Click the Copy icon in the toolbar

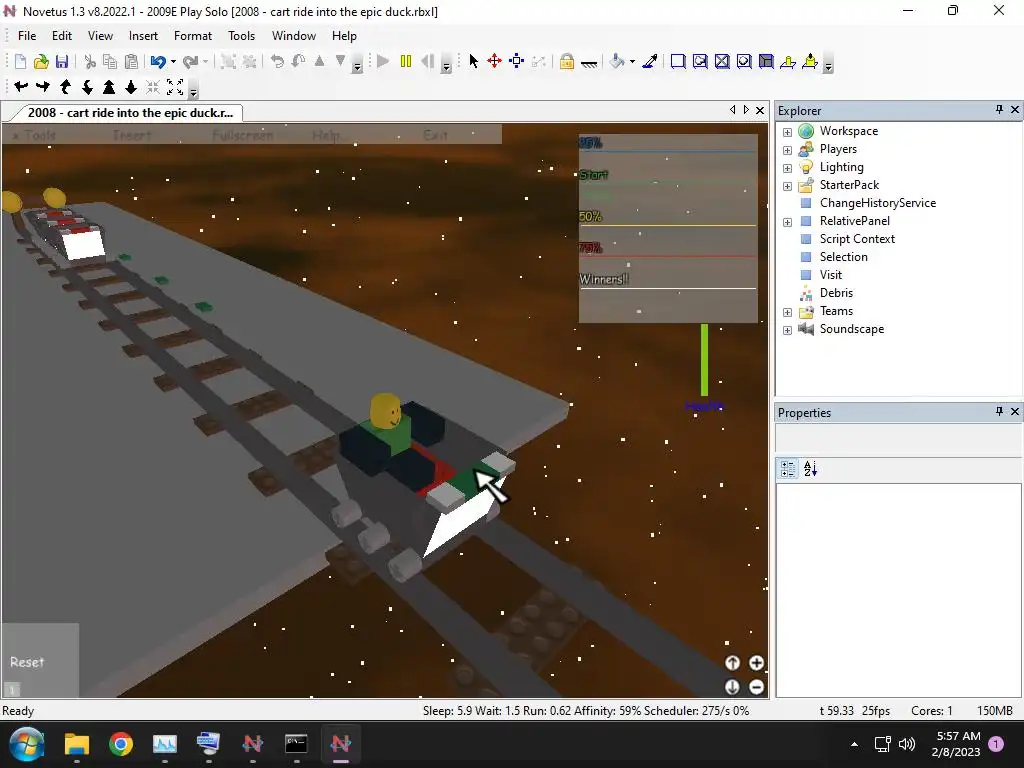pyautogui.click(x=110, y=61)
